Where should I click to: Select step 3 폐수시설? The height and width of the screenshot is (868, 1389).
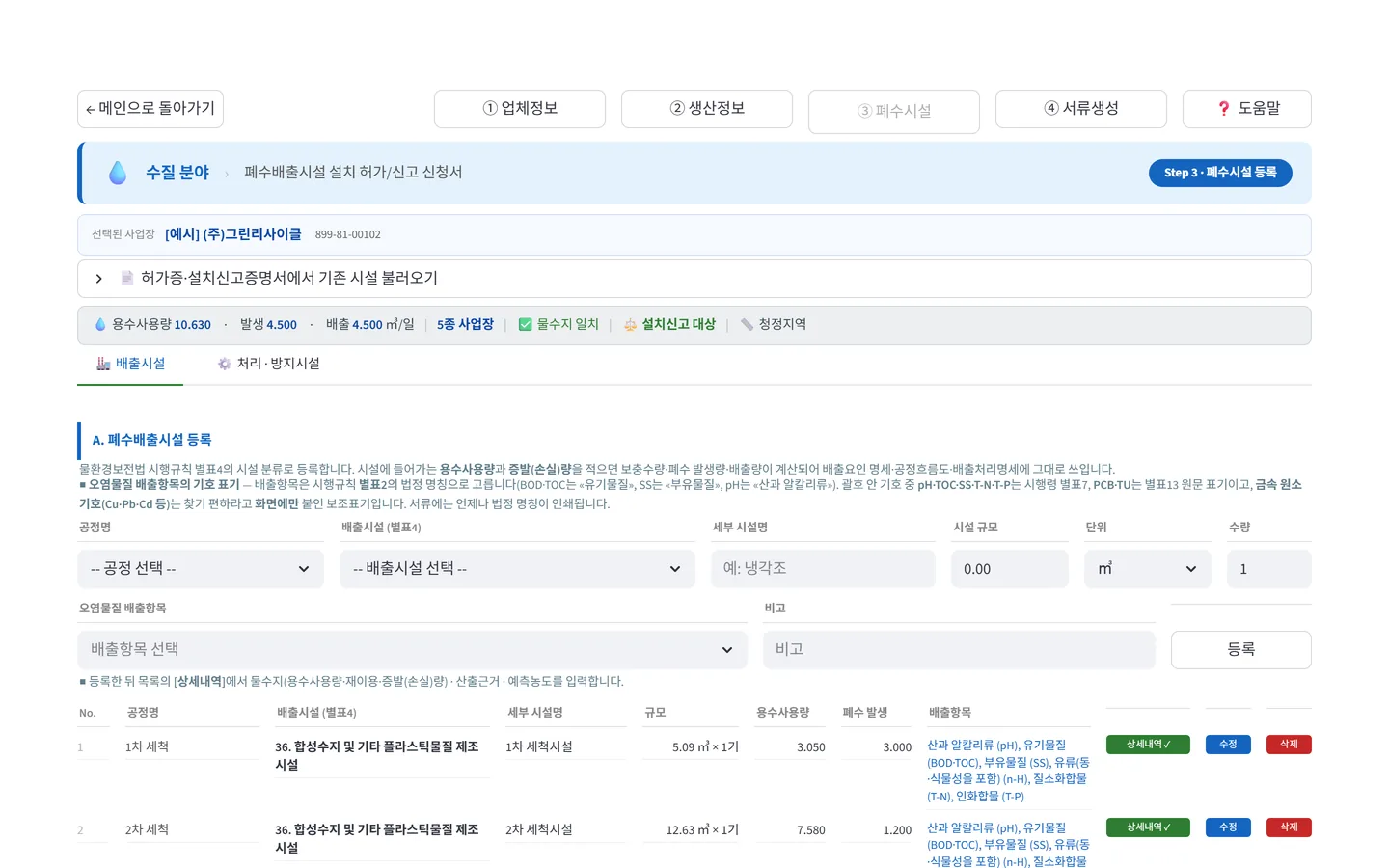(894, 112)
